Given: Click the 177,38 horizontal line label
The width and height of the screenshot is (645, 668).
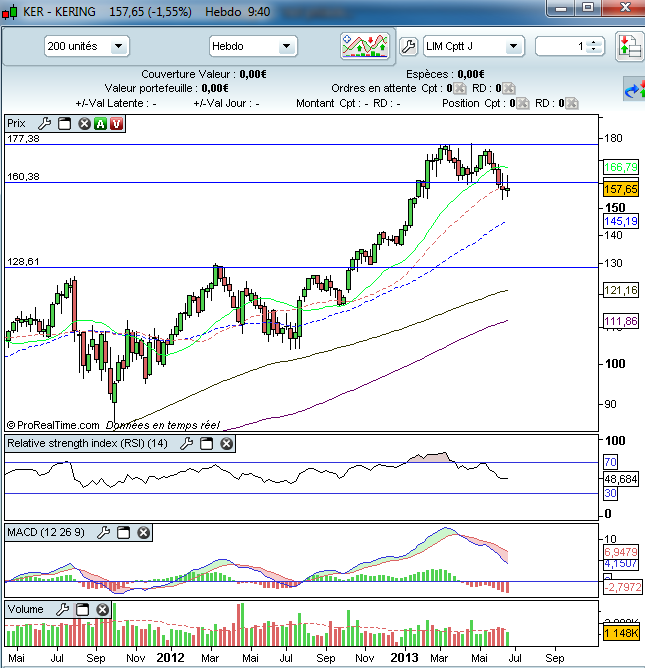Looking at the screenshot, I should point(23,138).
